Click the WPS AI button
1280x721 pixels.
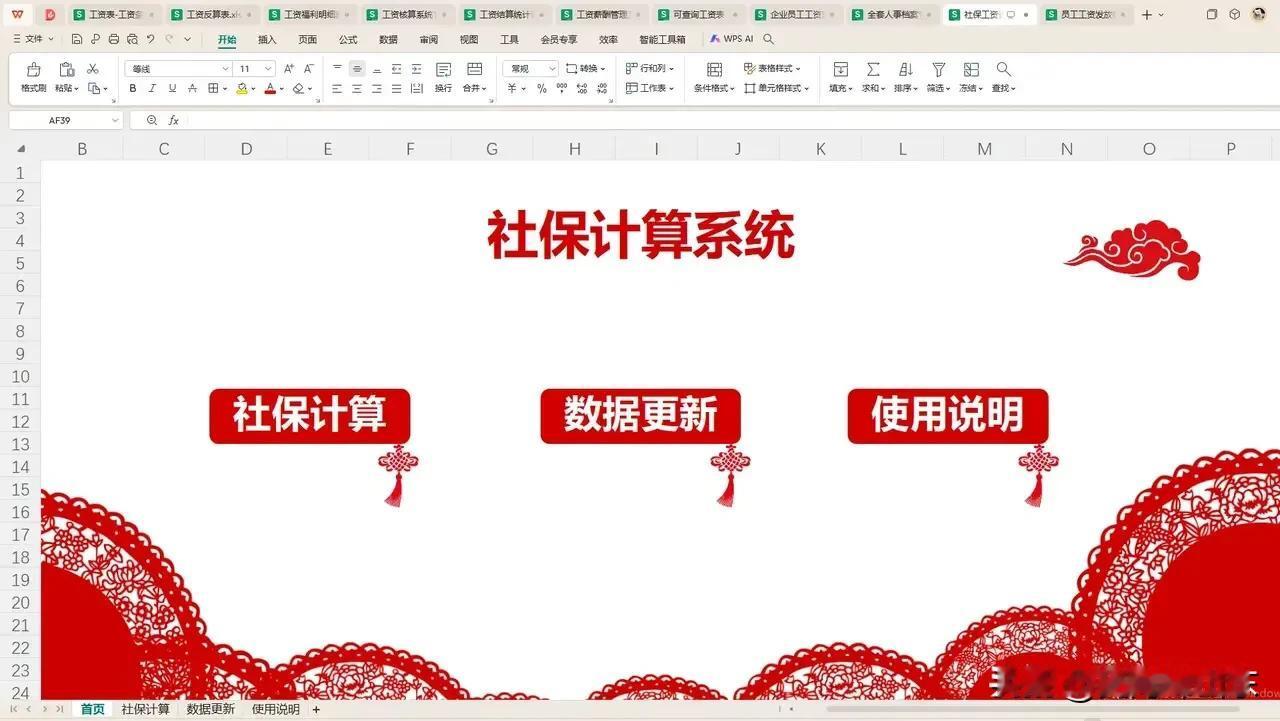point(732,40)
